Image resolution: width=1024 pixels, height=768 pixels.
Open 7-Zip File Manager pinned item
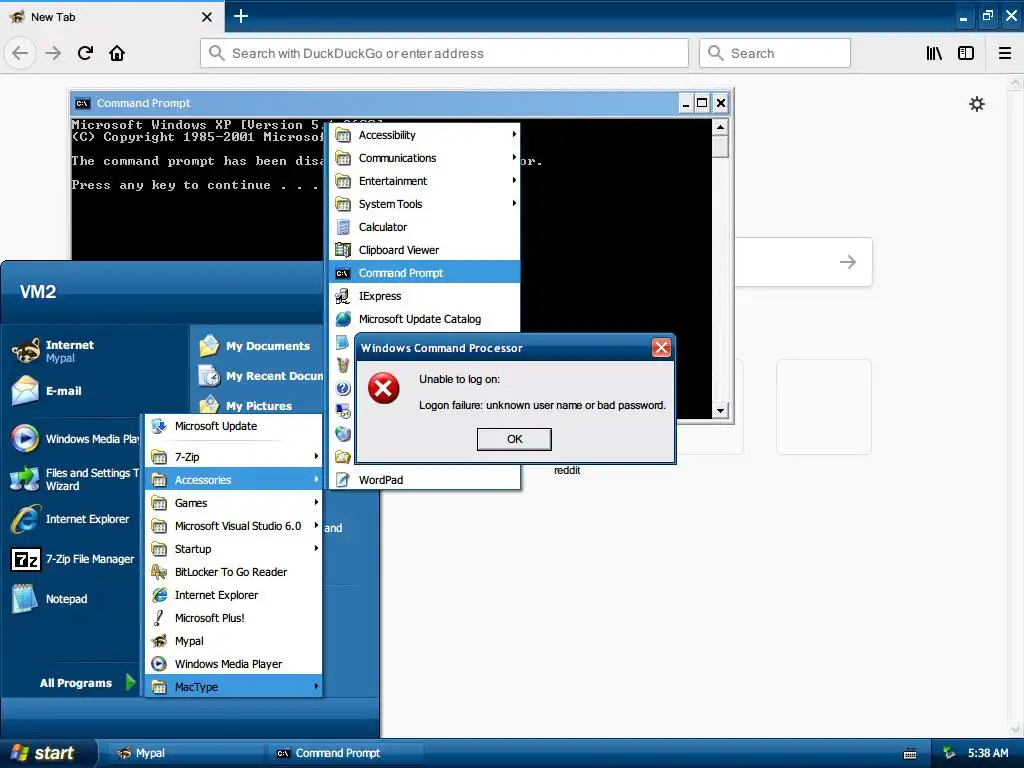74,559
